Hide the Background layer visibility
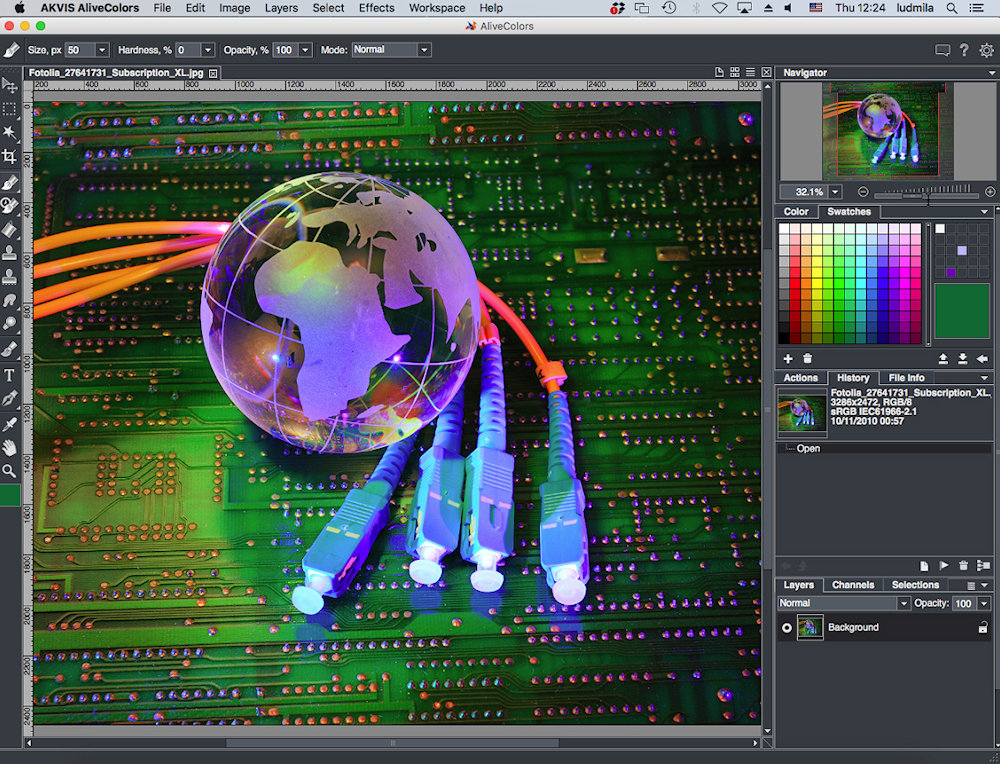1000x764 pixels. point(787,628)
